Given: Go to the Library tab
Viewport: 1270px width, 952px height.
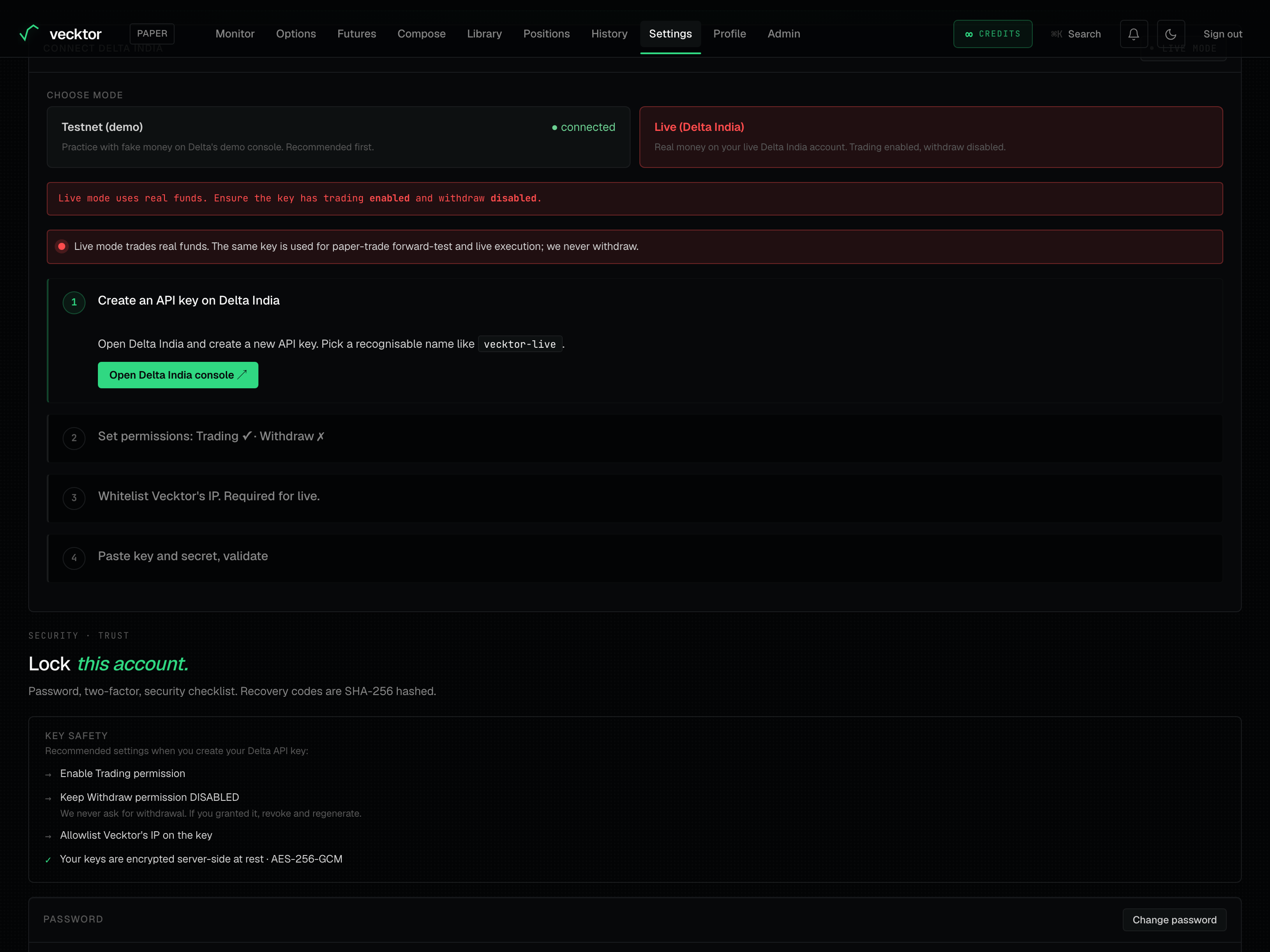Looking at the screenshot, I should 484,34.
